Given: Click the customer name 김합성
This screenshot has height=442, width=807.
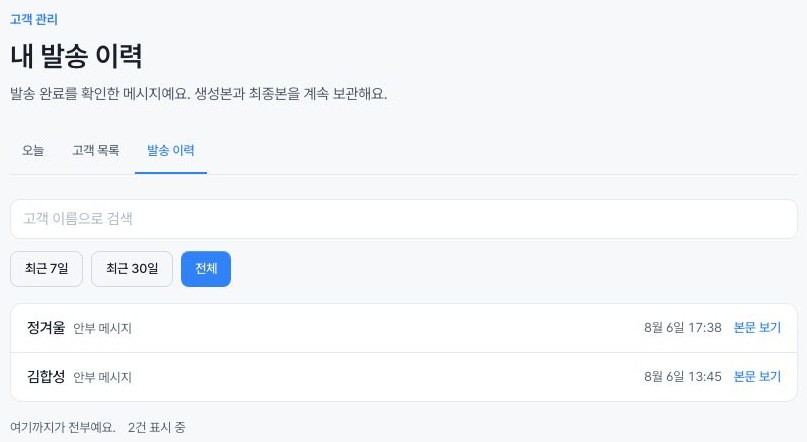Looking at the screenshot, I should coord(46,377).
